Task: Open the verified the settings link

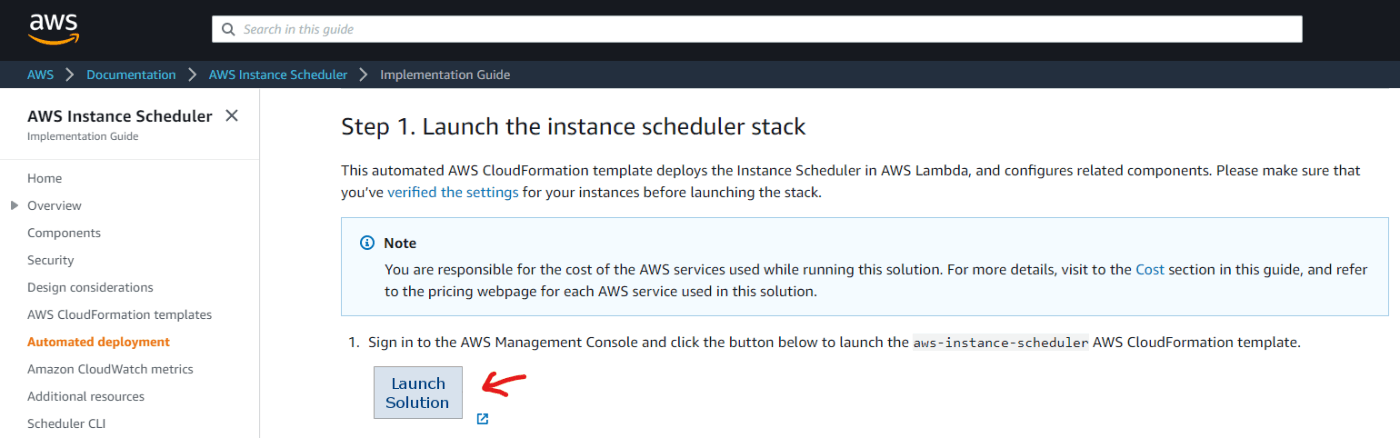Action: 453,192
